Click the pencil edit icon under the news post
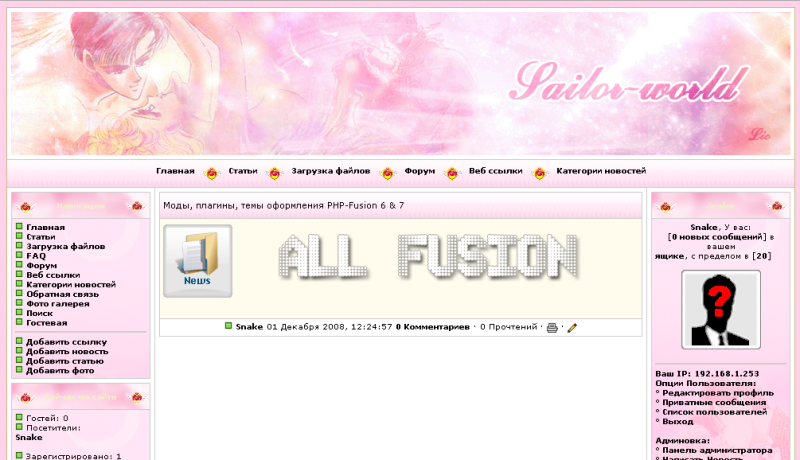Screen dimensions: 800x460 click(572, 328)
